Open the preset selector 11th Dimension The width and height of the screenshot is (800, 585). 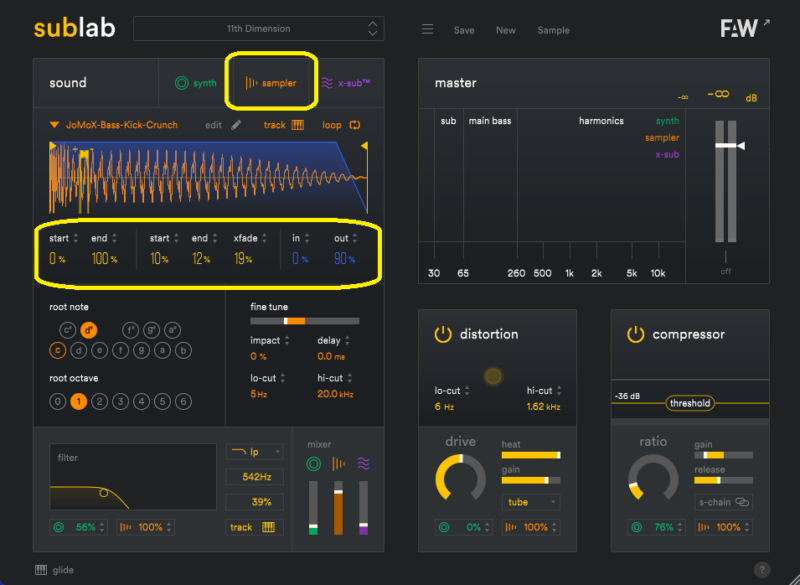258,29
